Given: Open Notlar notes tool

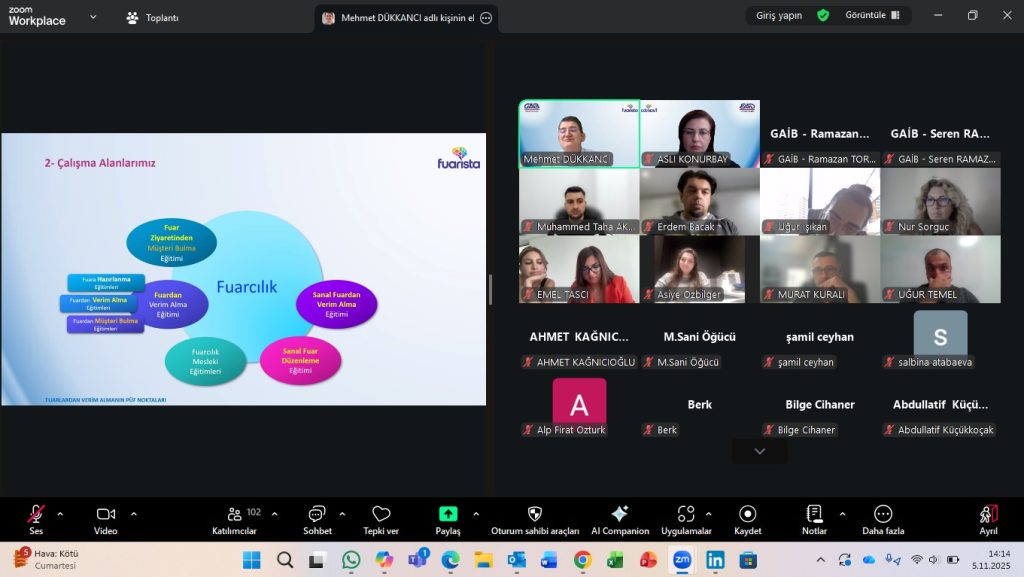Looking at the screenshot, I should point(814,518).
